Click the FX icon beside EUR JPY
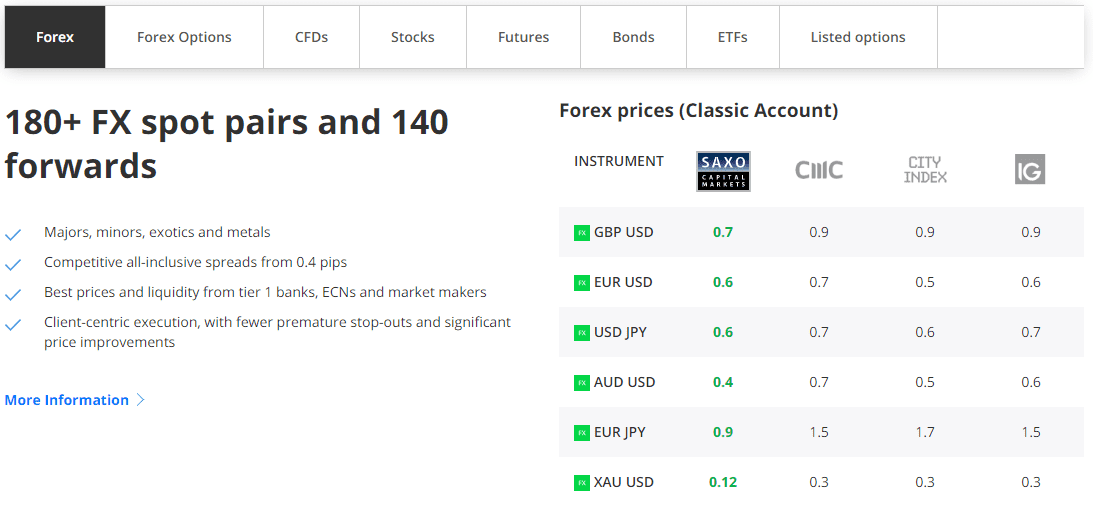 582,433
